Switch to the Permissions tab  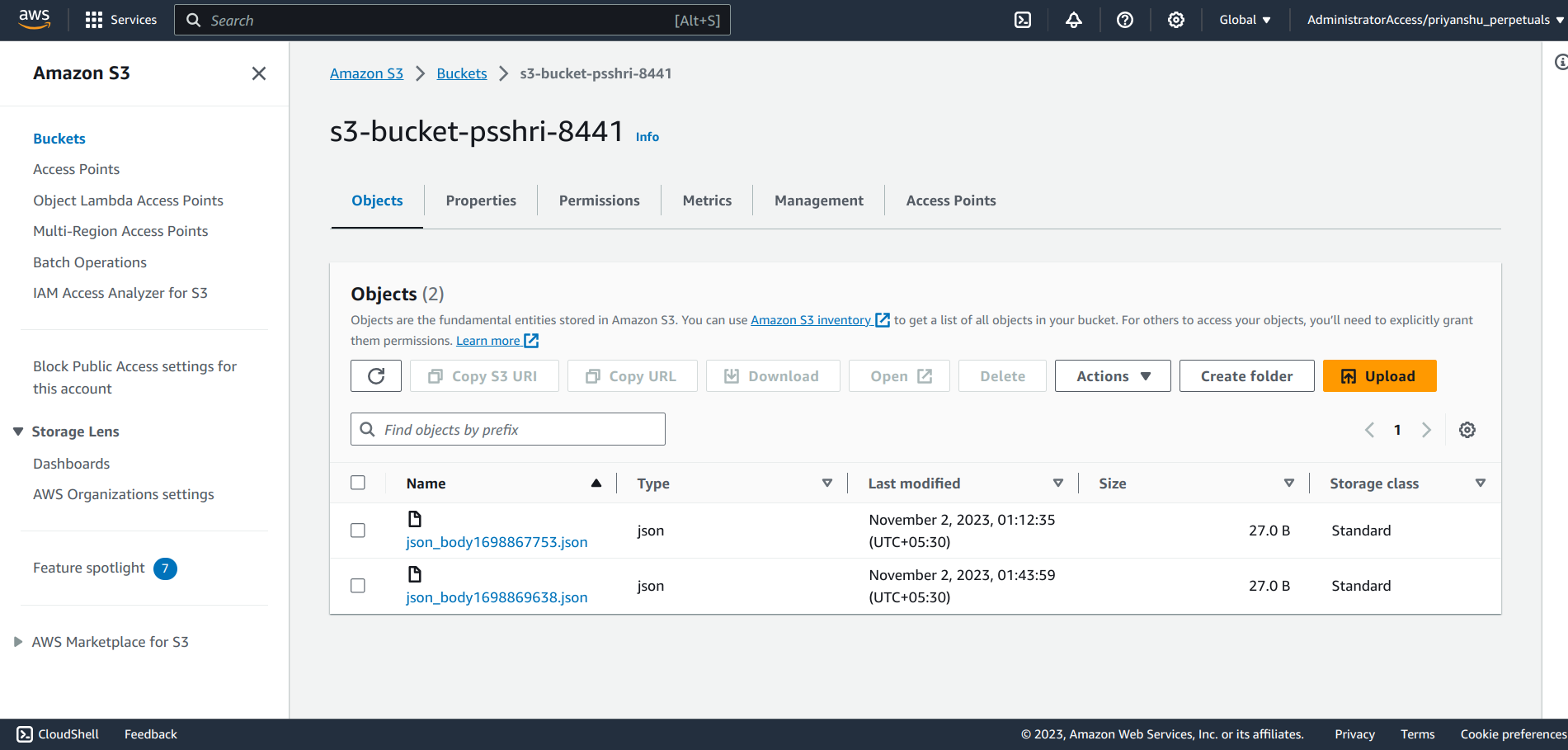599,200
